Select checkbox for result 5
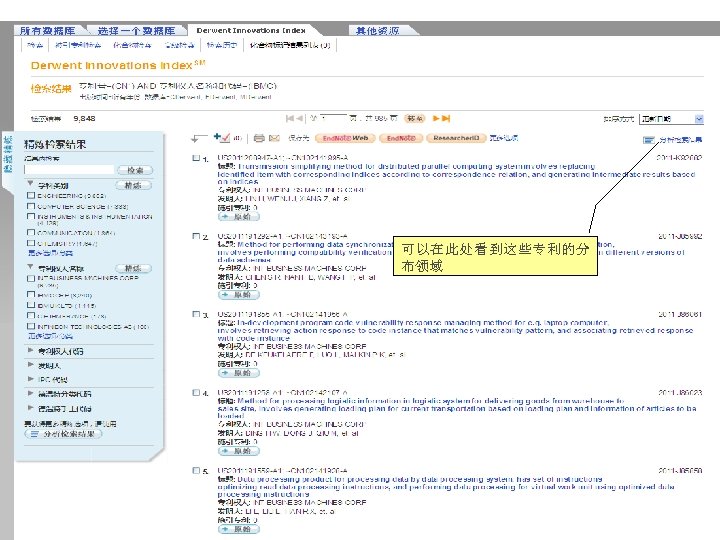720x540 pixels. point(196,470)
